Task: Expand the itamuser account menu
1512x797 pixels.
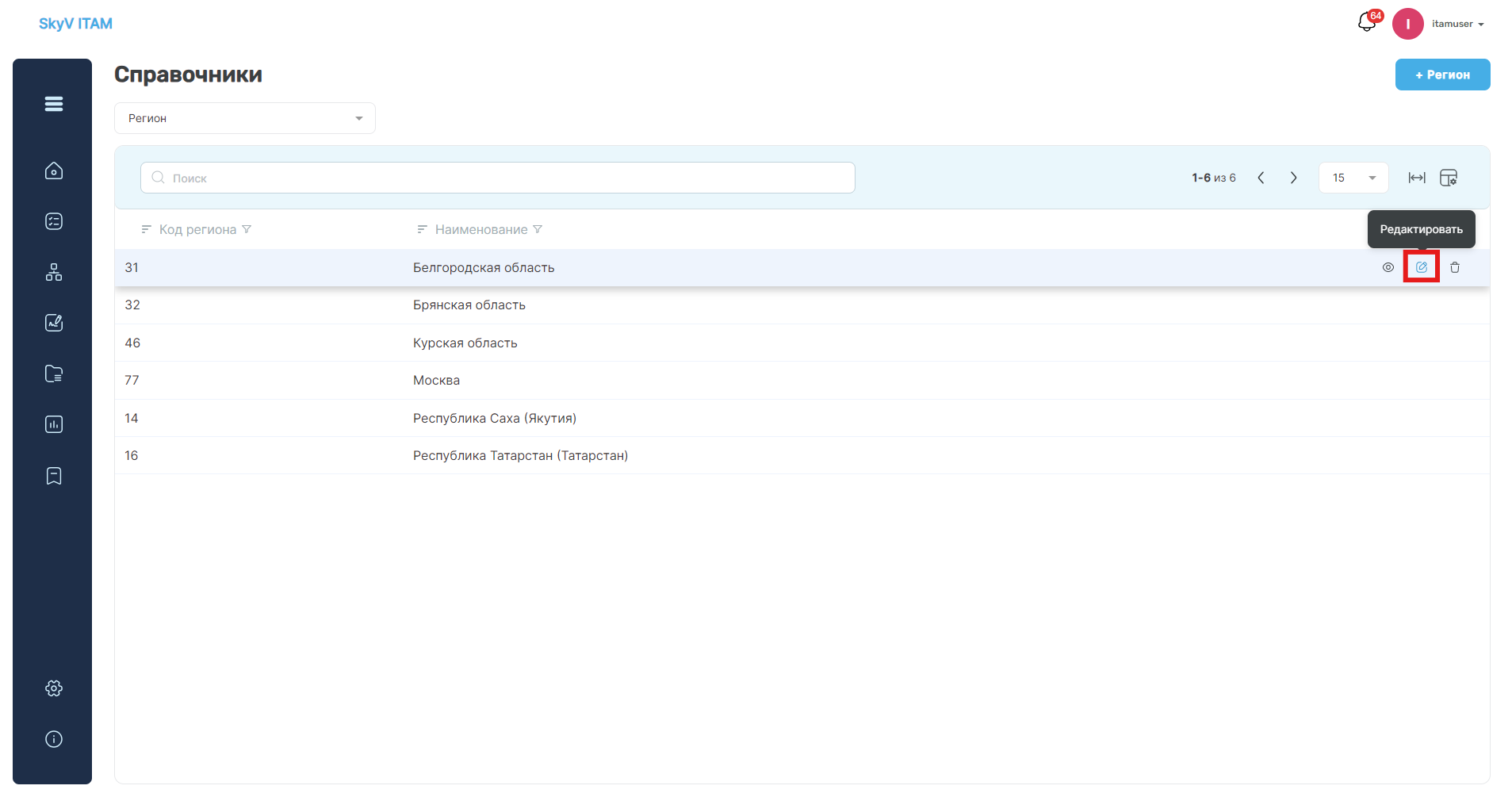Action: pyautogui.click(x=1458, y=24)
